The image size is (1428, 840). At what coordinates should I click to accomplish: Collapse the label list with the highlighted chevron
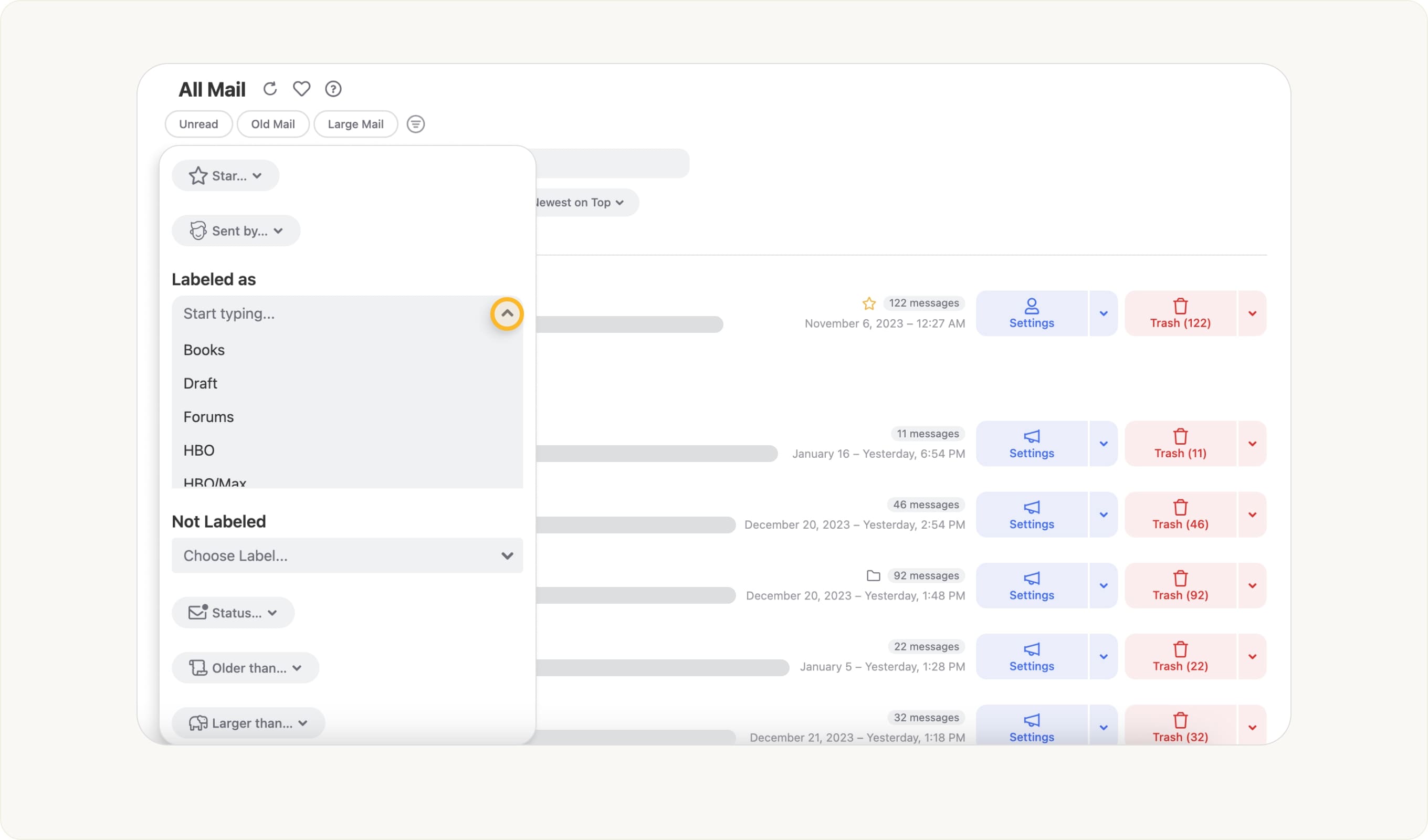[507, 313]
